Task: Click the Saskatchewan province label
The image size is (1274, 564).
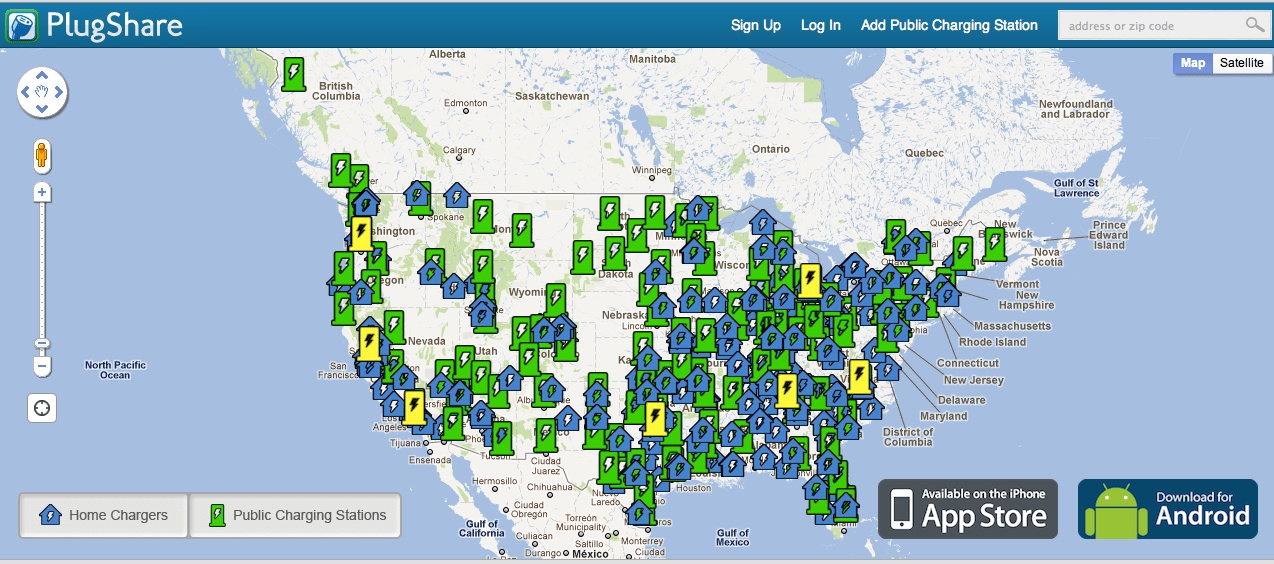Action: click(552, 96)
